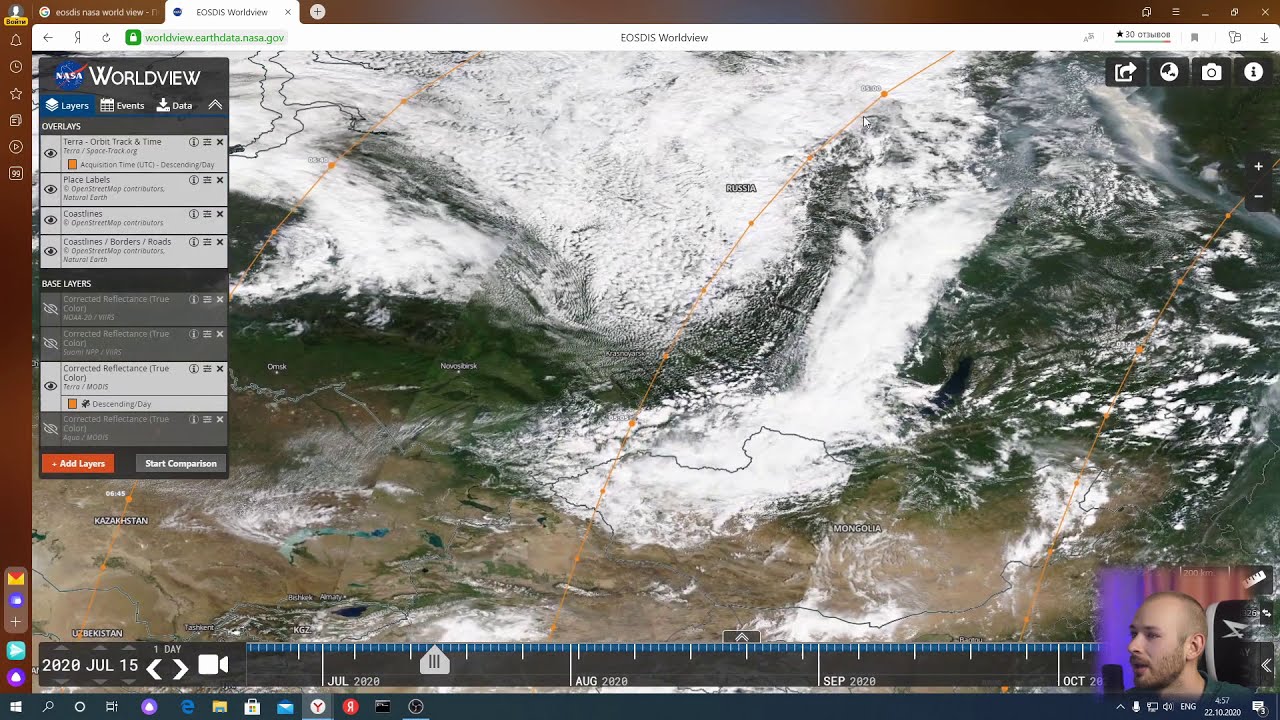Show the NOAA-20 / VIIRS reflectance layer

pyautogui.click(x=50, y=309)
